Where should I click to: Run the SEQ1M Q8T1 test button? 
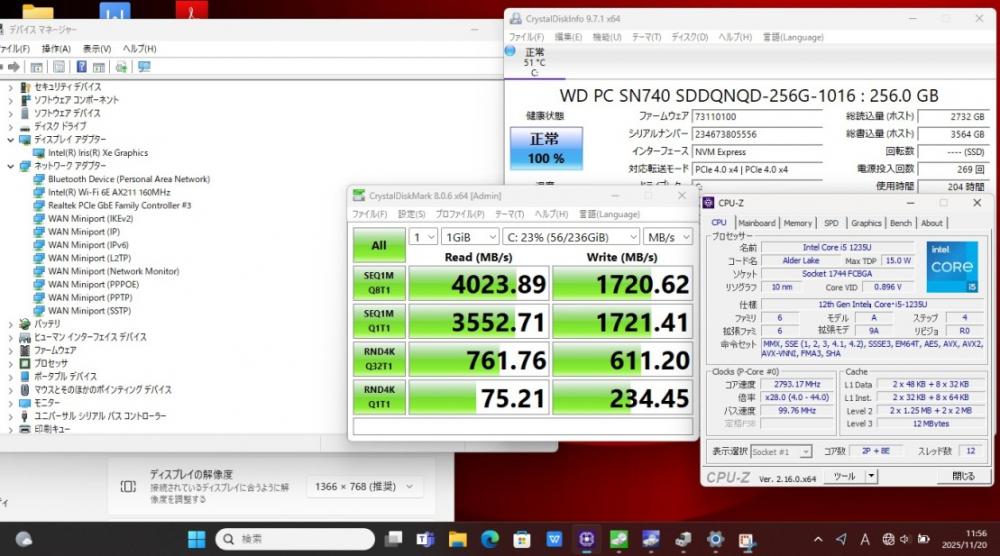[x=379, y=283]
